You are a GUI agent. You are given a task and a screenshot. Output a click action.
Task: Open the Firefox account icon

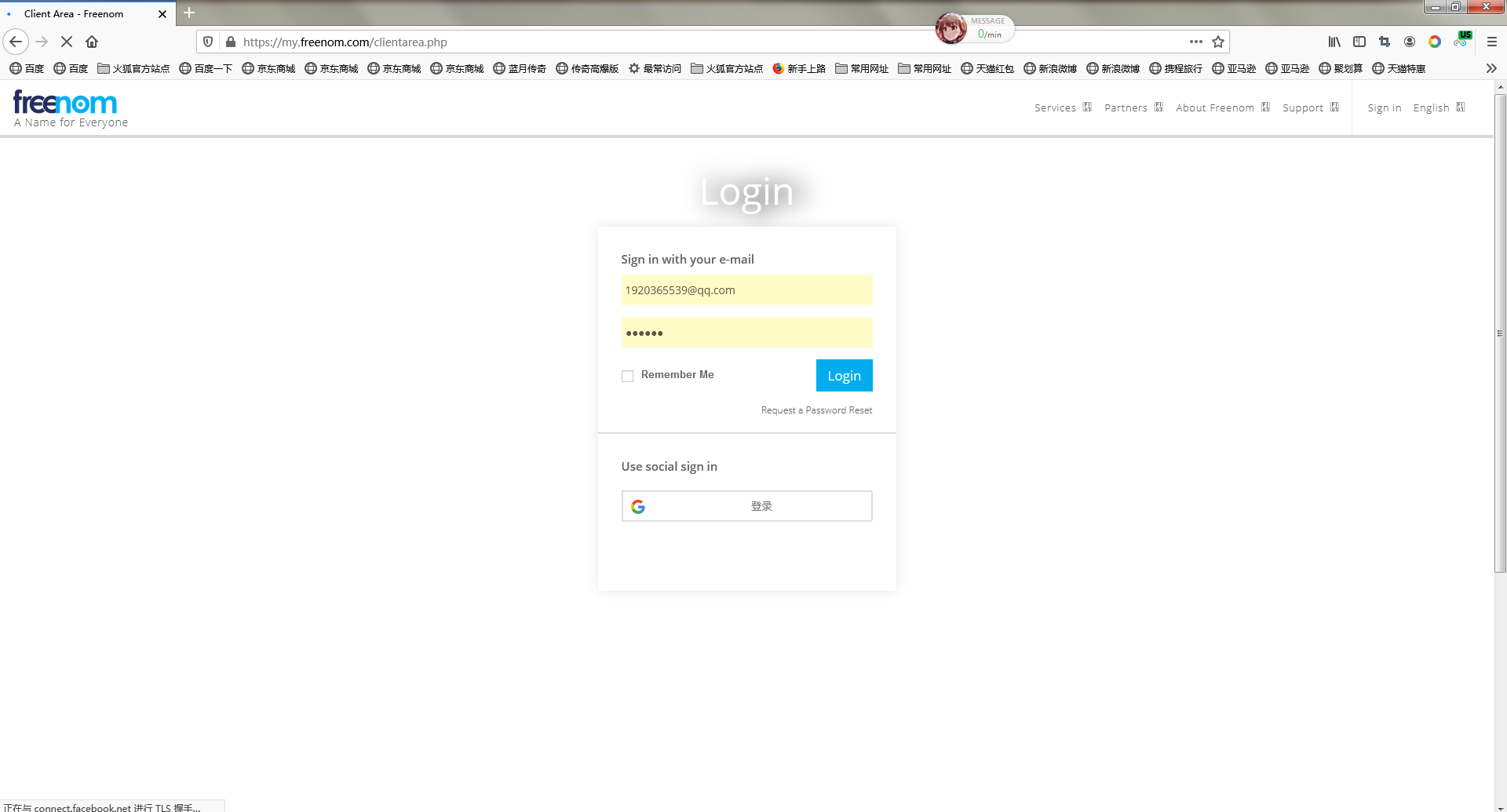(1410, 42)
